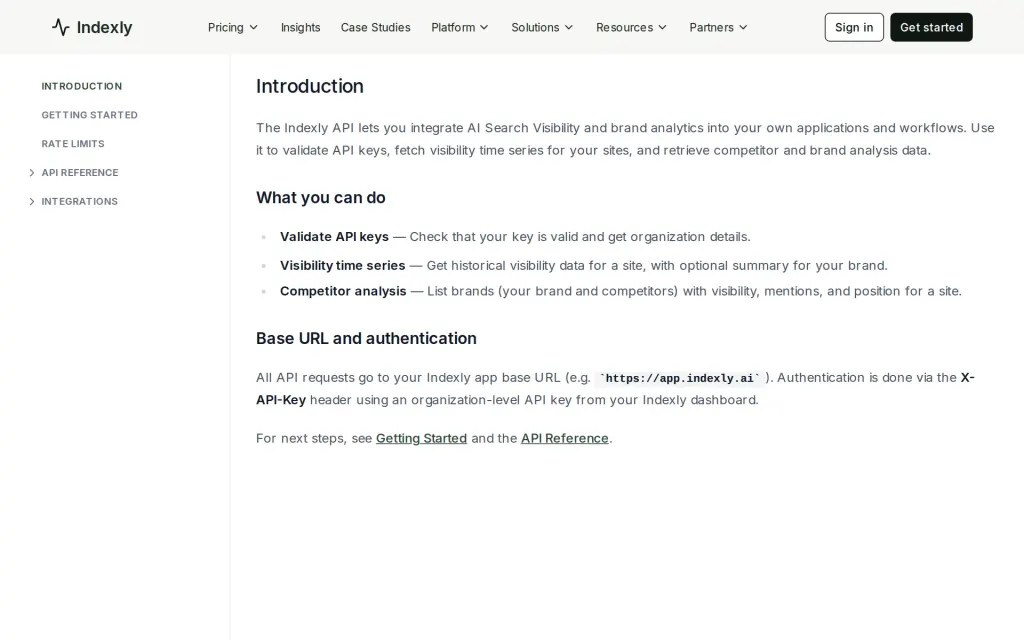Click the Competitor analysis bold text
Viewport: 1024px width, 640px height.
[343, 291]
